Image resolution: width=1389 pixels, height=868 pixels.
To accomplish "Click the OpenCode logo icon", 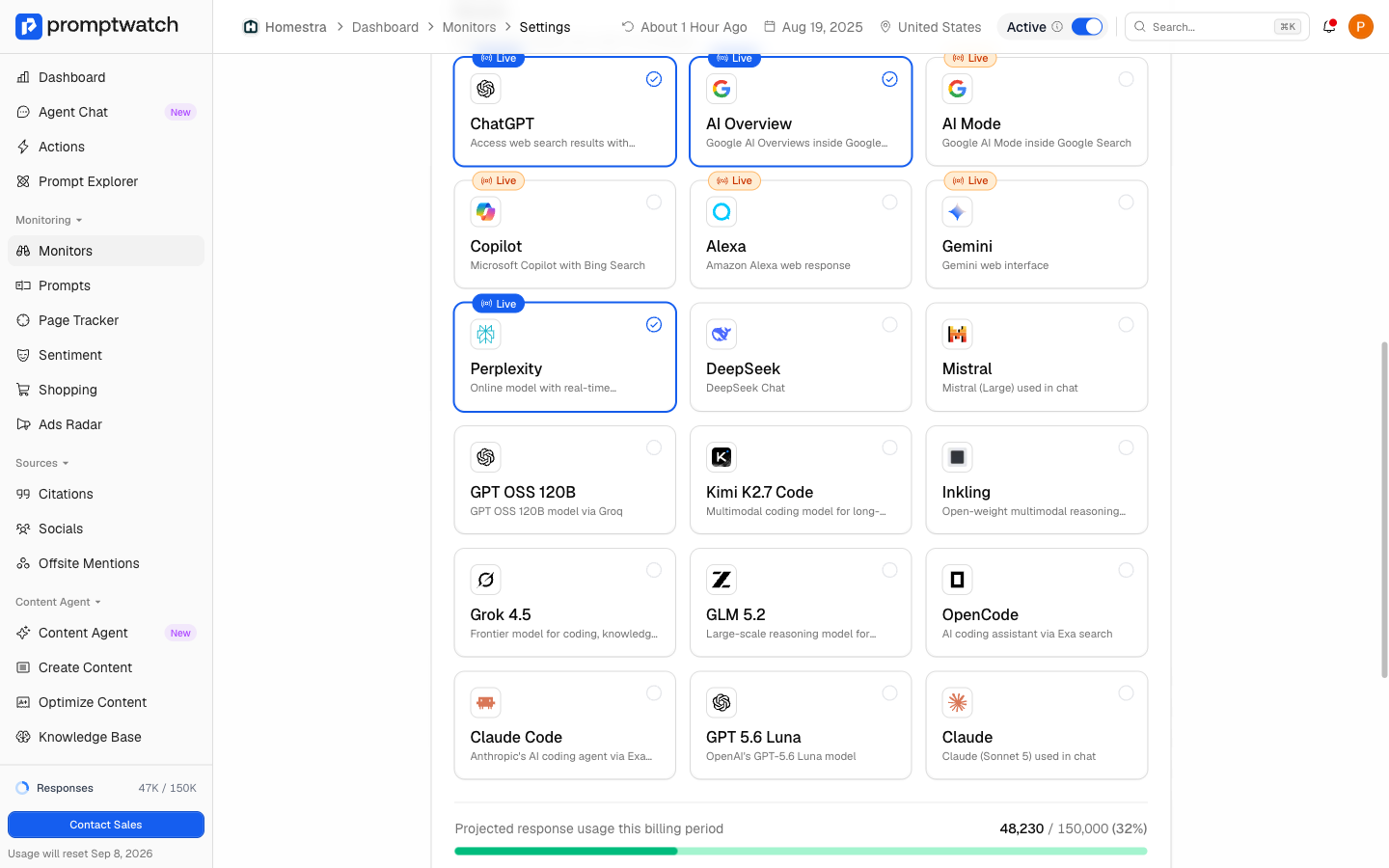I will [x=957, y=580].
